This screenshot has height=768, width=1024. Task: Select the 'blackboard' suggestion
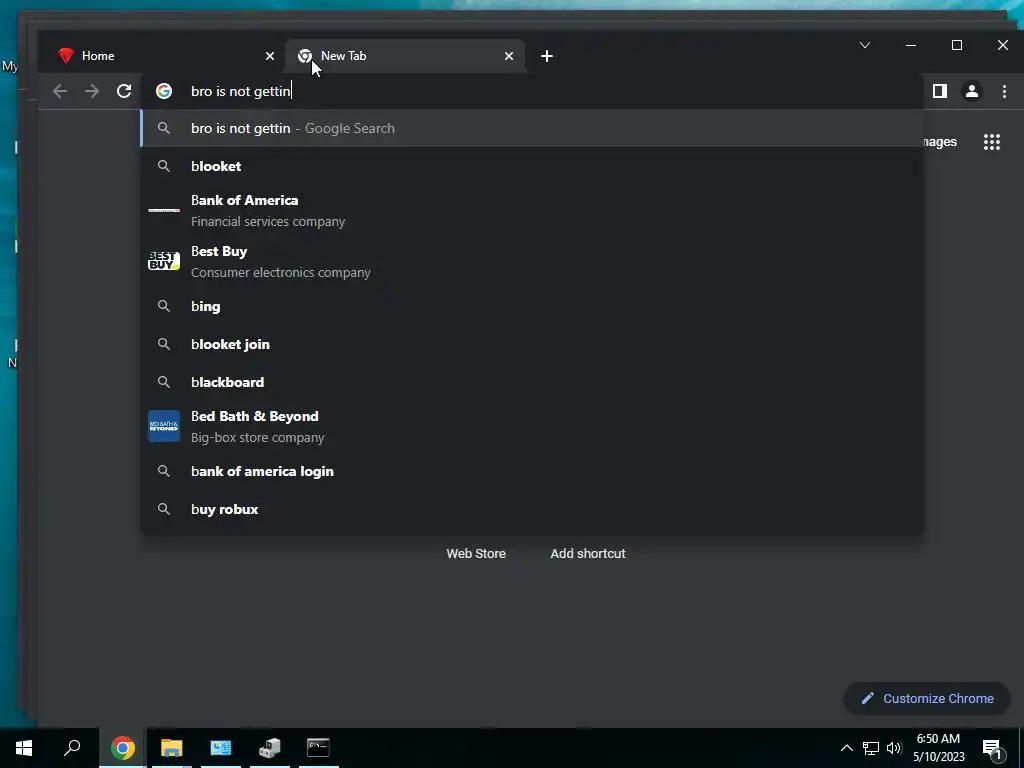coord(532,382)
